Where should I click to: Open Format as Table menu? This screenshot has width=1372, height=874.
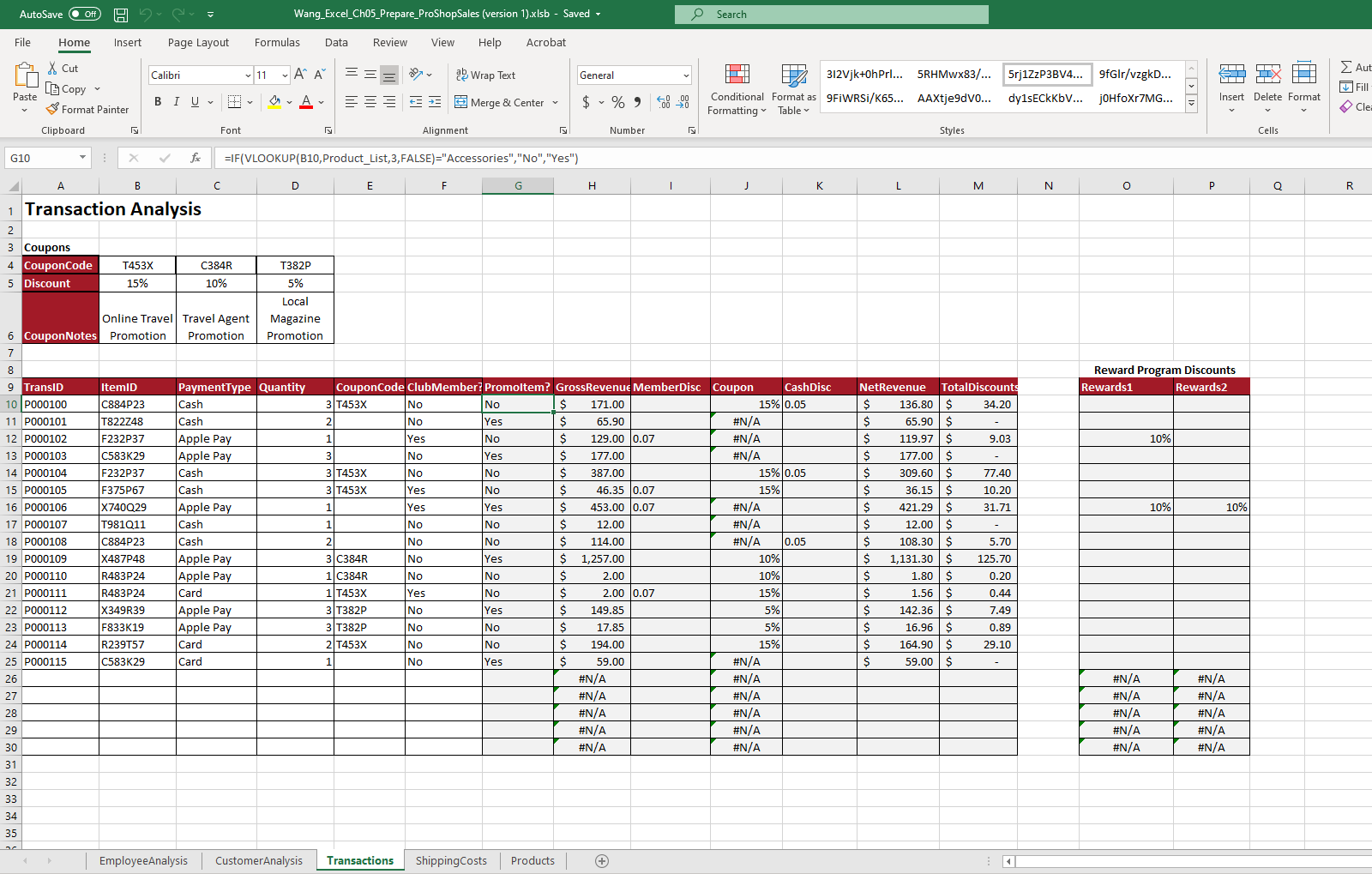(793, 88)
